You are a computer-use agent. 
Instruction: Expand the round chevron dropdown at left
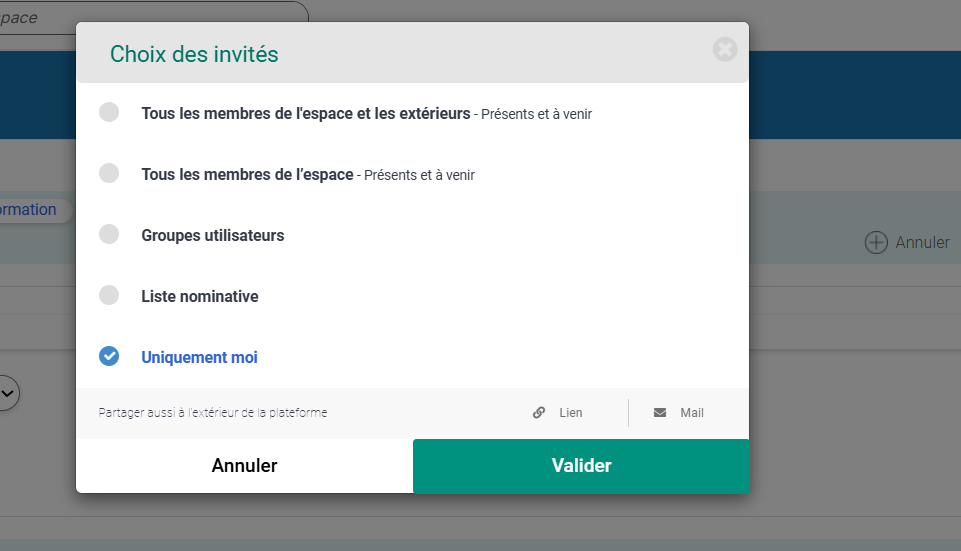click(7, 393)
